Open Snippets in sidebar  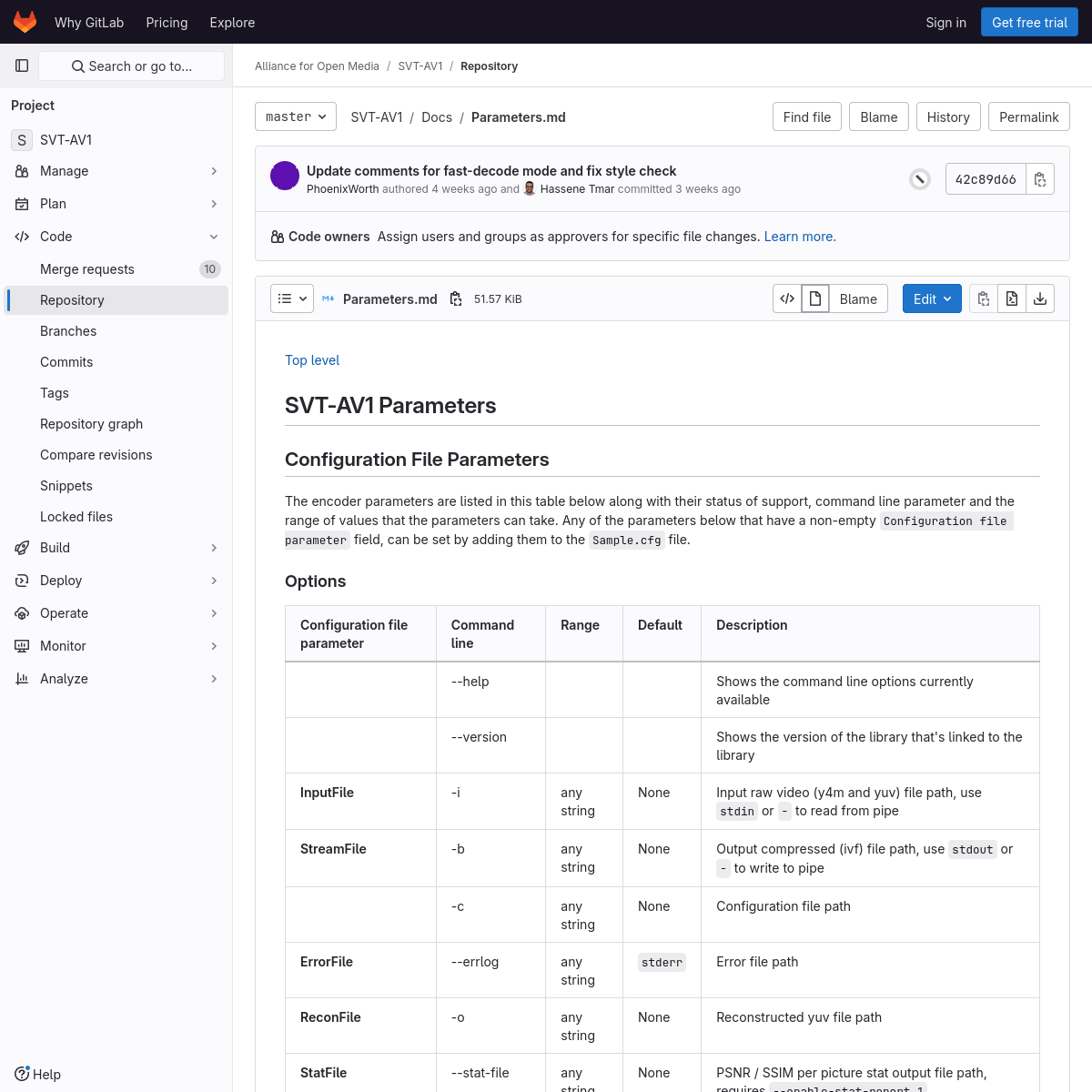coord(116,486)
